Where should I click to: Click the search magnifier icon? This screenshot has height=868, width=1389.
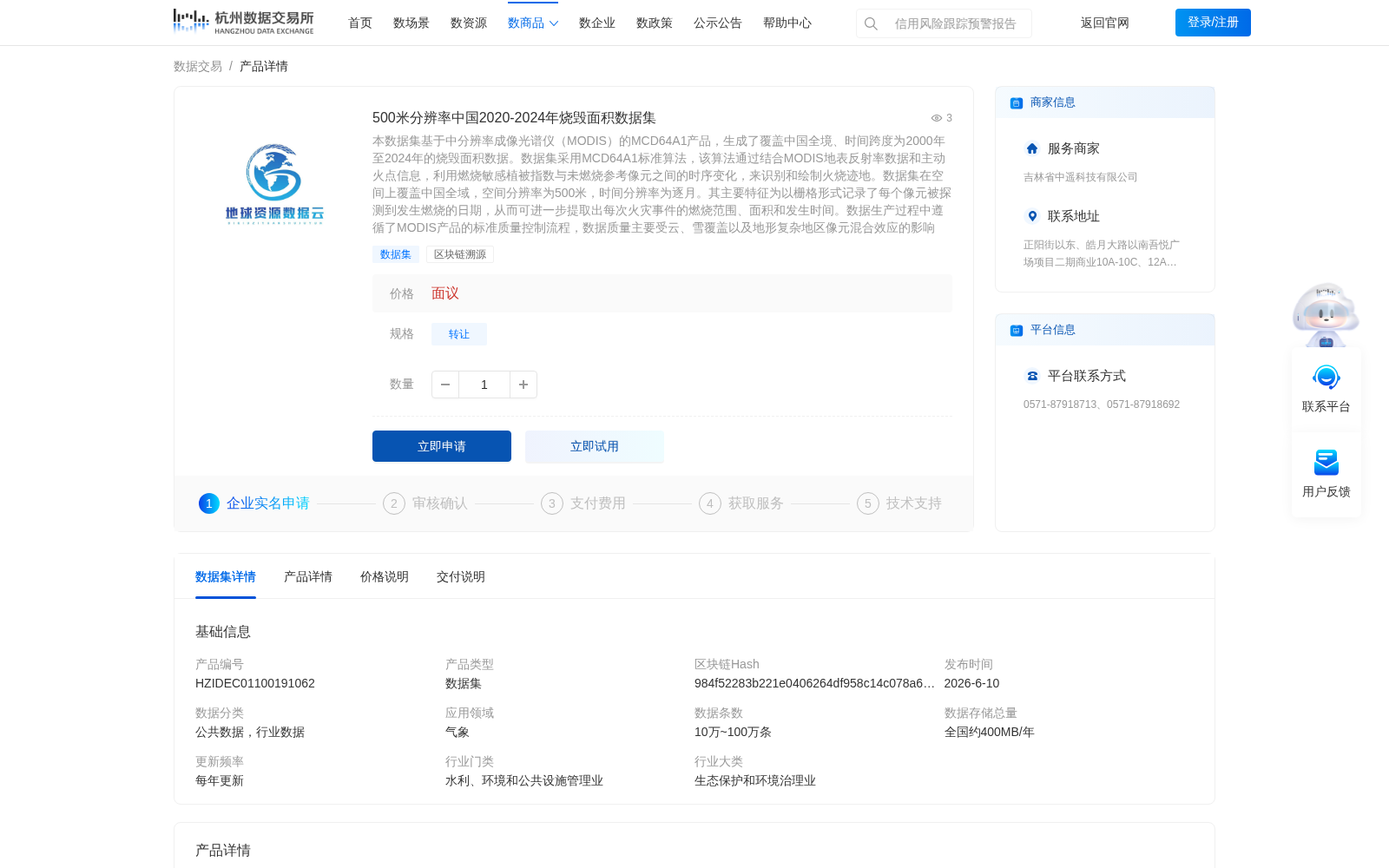[x=871, y=23]
